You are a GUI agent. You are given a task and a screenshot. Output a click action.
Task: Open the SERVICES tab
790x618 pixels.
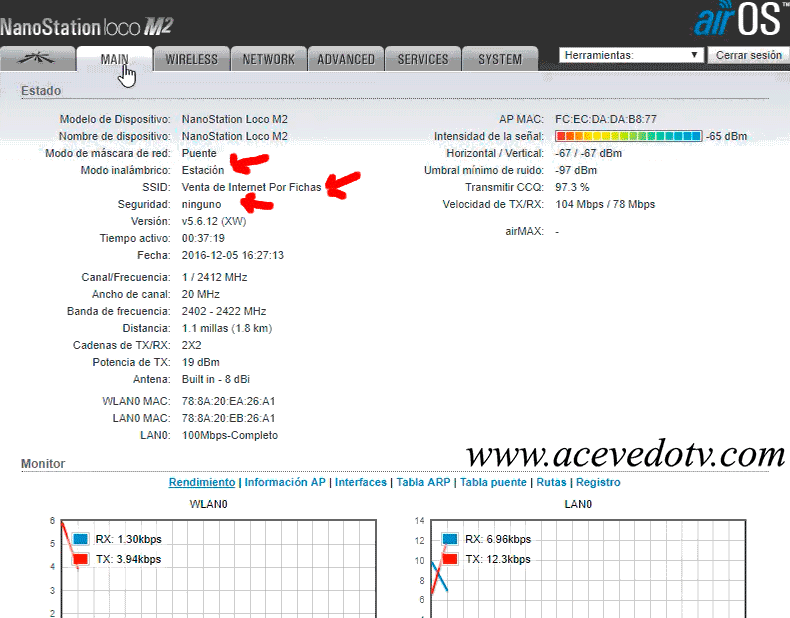(x=423, y=59)
